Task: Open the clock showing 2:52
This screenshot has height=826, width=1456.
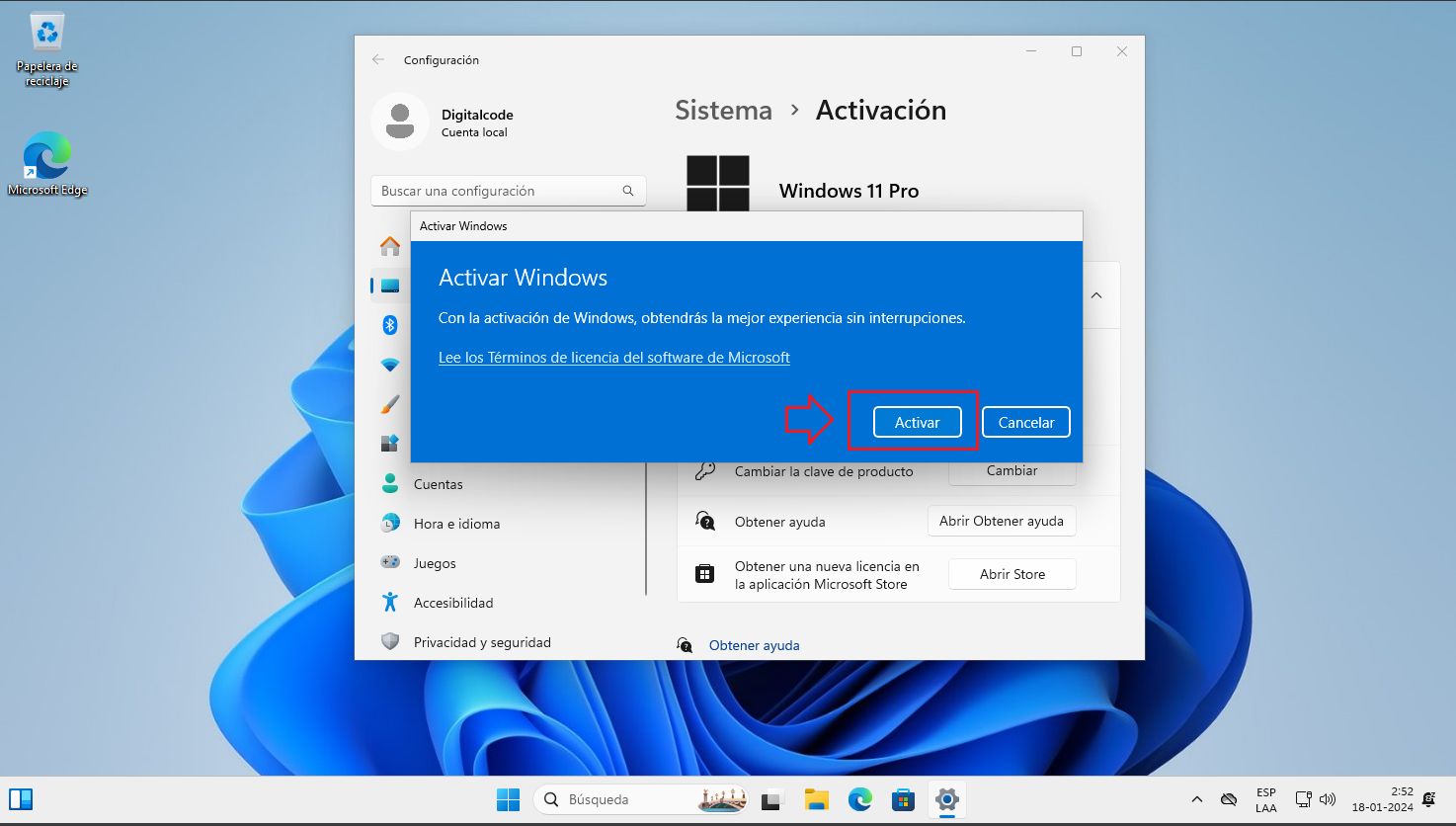Action: [x=1382, y=799]
